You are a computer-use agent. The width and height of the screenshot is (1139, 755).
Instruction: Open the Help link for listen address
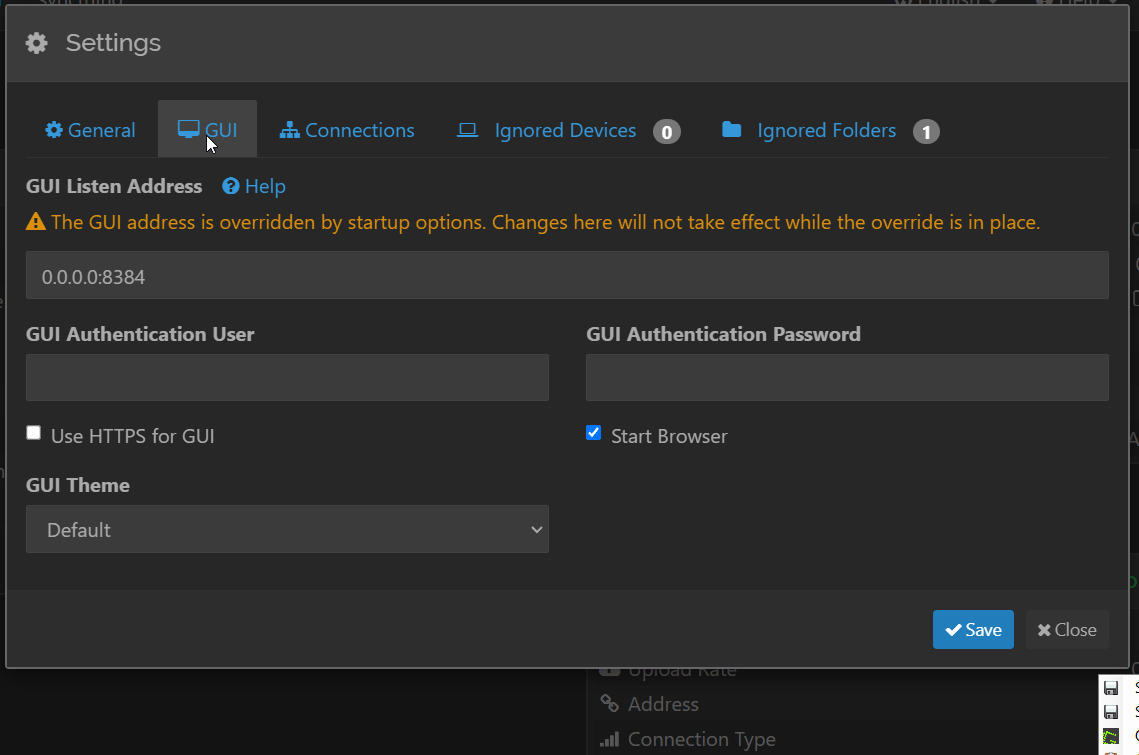(264, 186)
